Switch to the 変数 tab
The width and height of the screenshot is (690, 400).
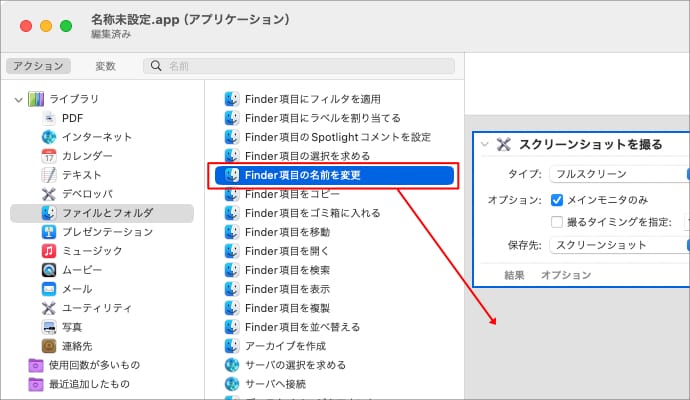tap(105, 66)
